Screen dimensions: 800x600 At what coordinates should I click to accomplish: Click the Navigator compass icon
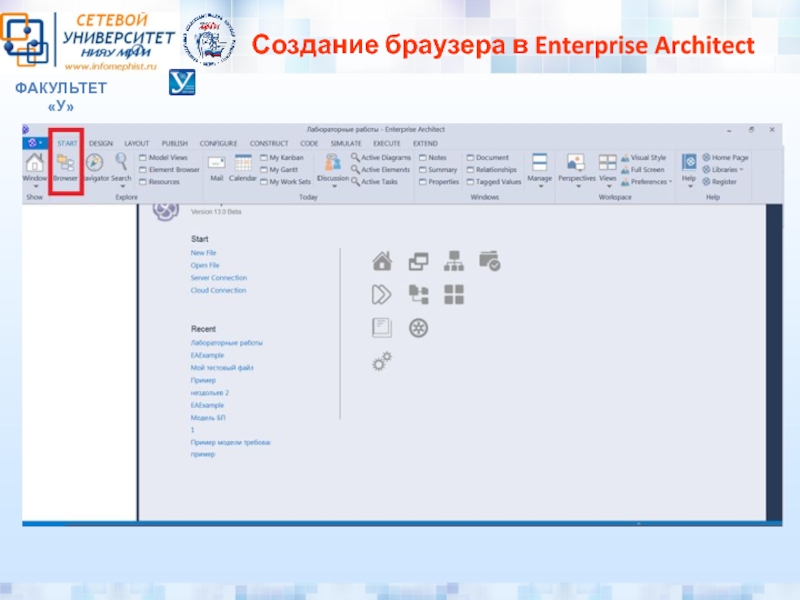coord(95,163)
